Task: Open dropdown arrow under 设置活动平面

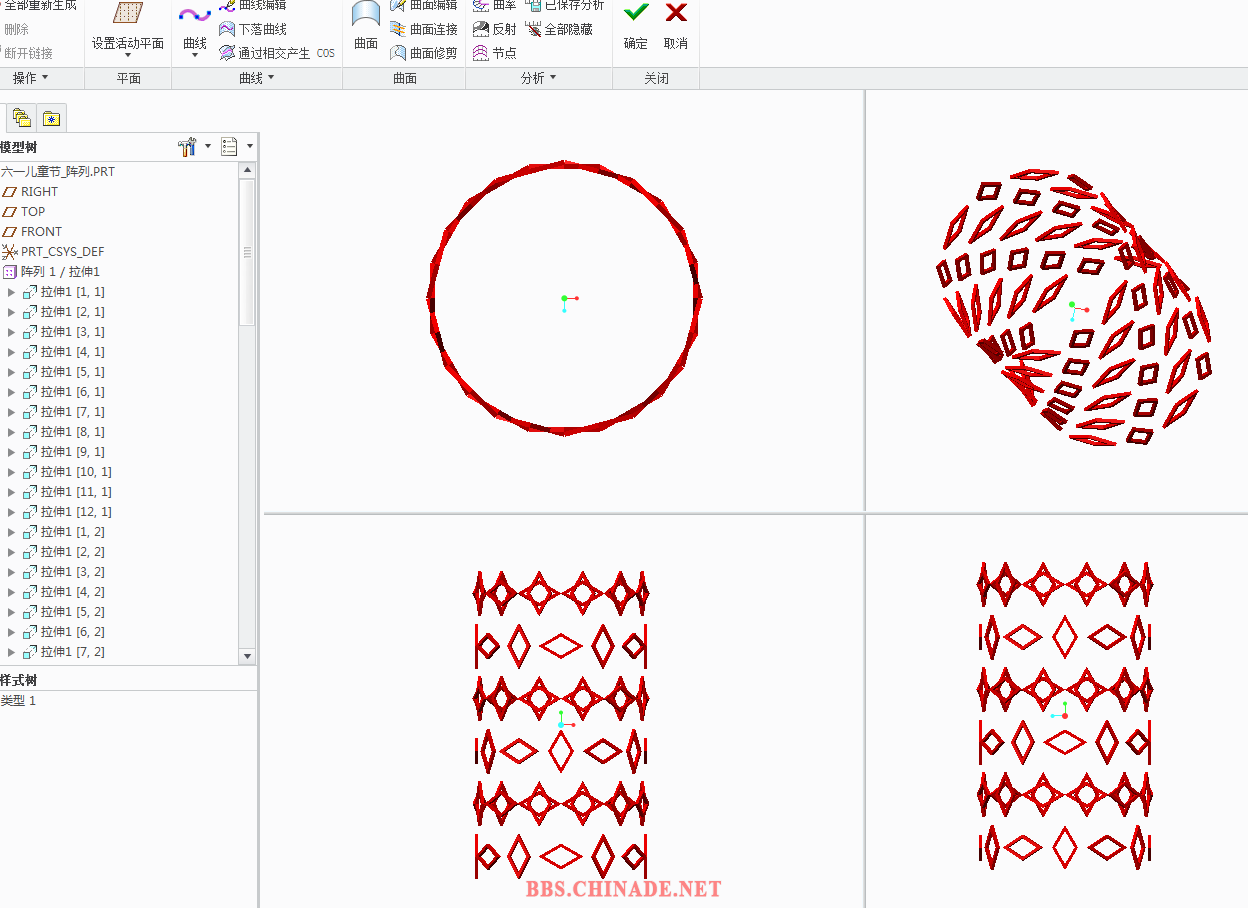Action: click(128, 56)
